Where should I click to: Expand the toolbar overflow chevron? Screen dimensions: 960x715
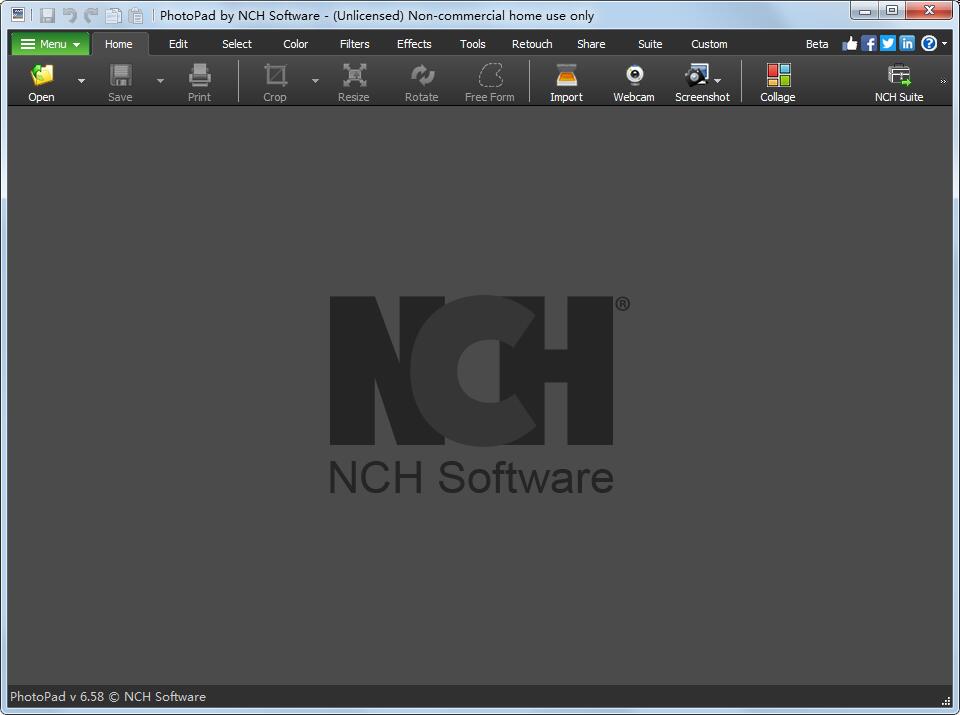(943, 81)
